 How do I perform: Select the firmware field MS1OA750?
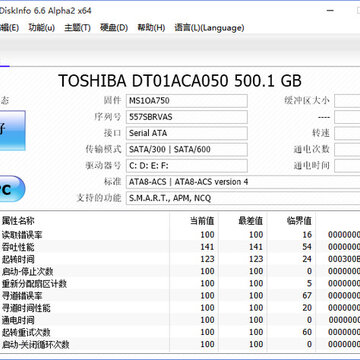point(187,101)
